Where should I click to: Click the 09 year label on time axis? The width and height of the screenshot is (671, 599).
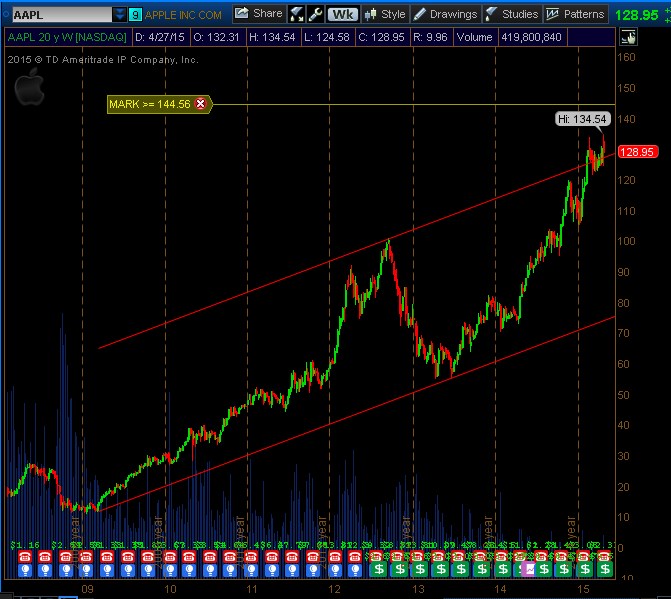[x=87, y=589]
